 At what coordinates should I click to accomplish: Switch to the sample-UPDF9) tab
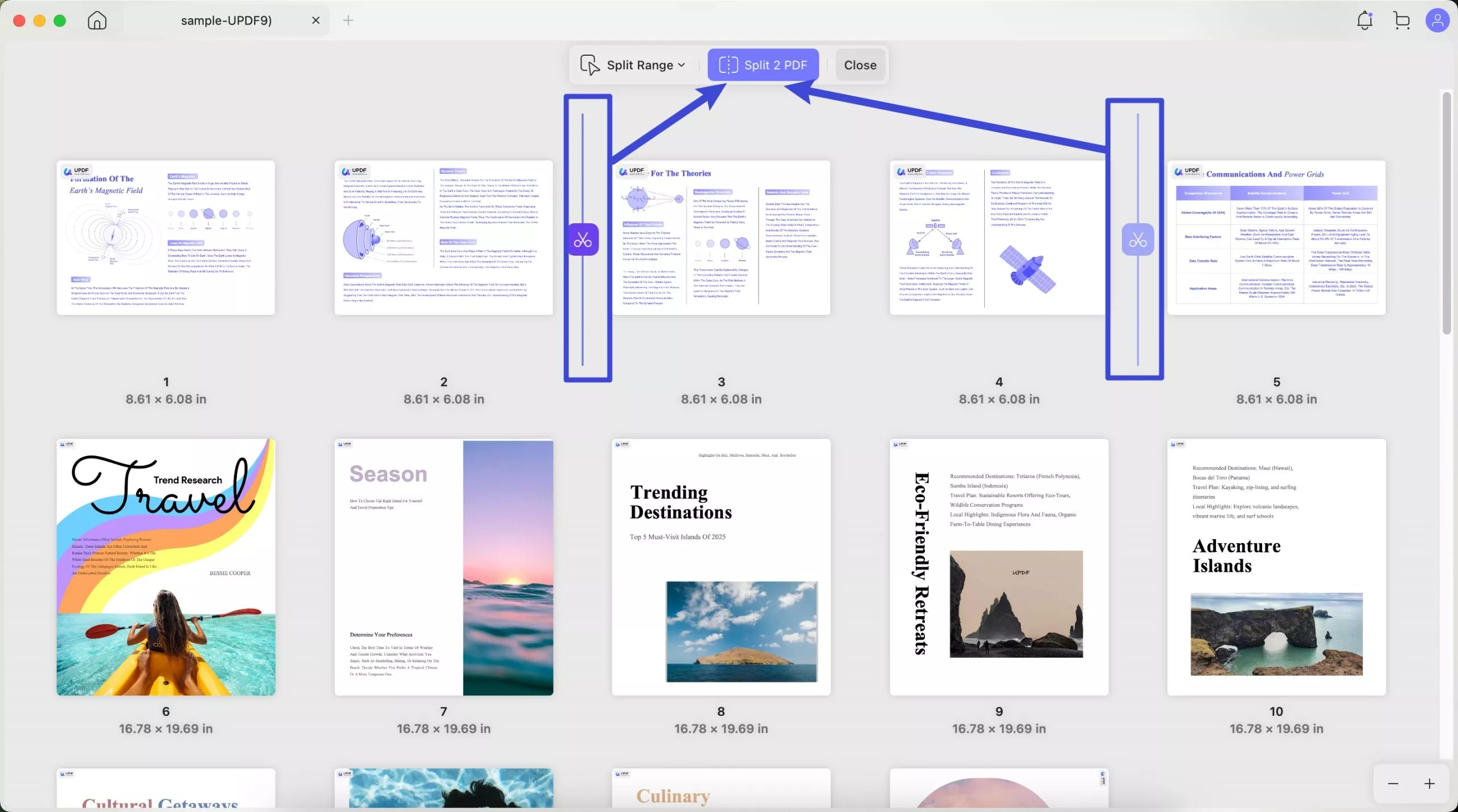click(226, 20)
